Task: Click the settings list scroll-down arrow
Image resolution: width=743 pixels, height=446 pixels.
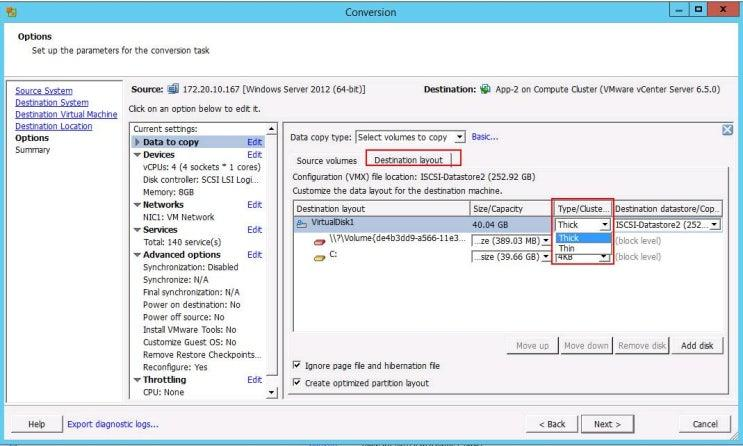Action: tap(271, 392)
